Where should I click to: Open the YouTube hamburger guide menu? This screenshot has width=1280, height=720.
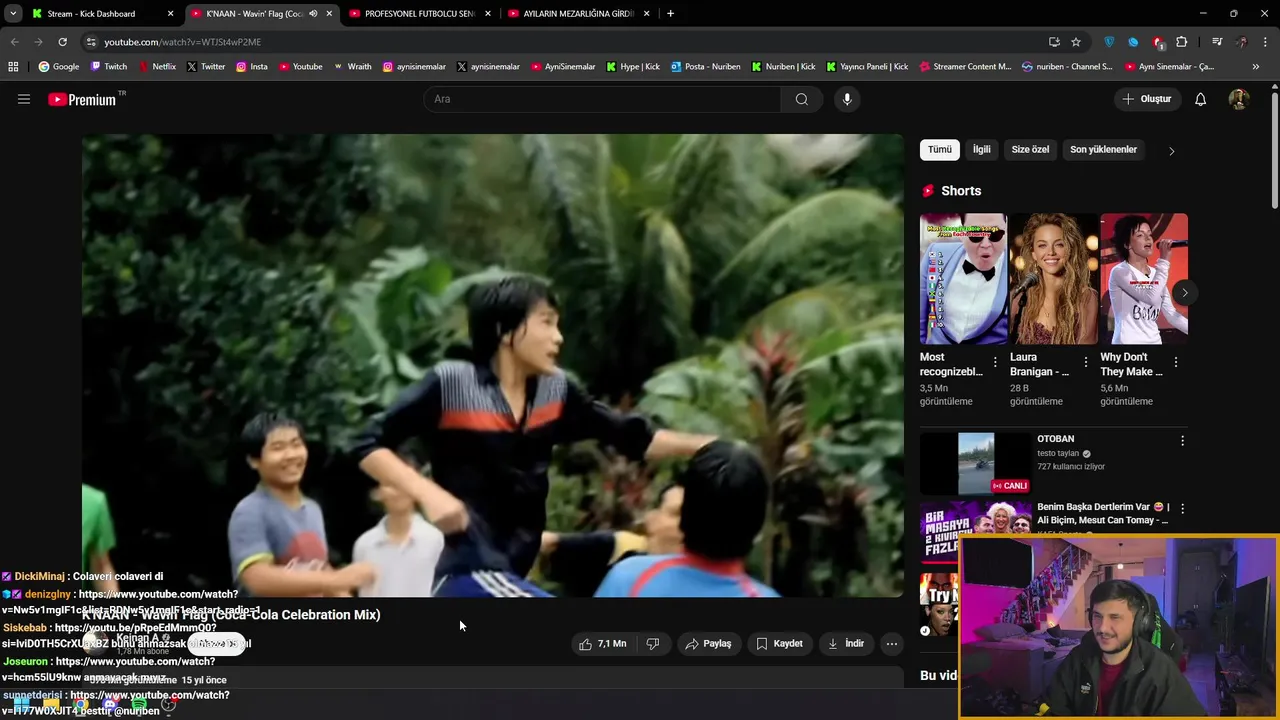(x=24, y=99)
